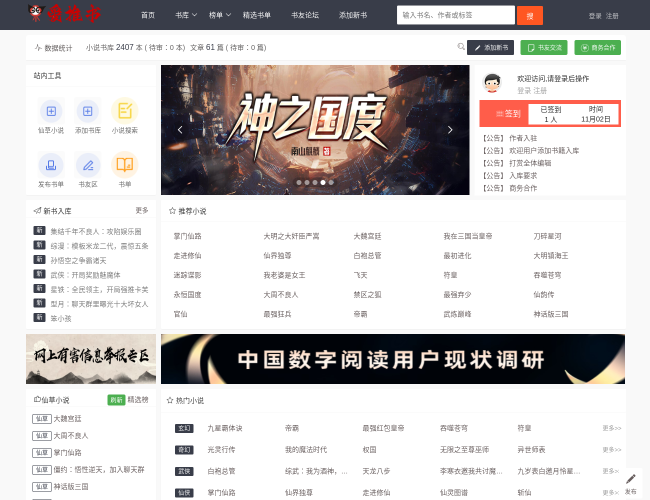Open recommended novel 大明之大奸臣严嵩
Screen dimensions: 650x500
point(291,236)
